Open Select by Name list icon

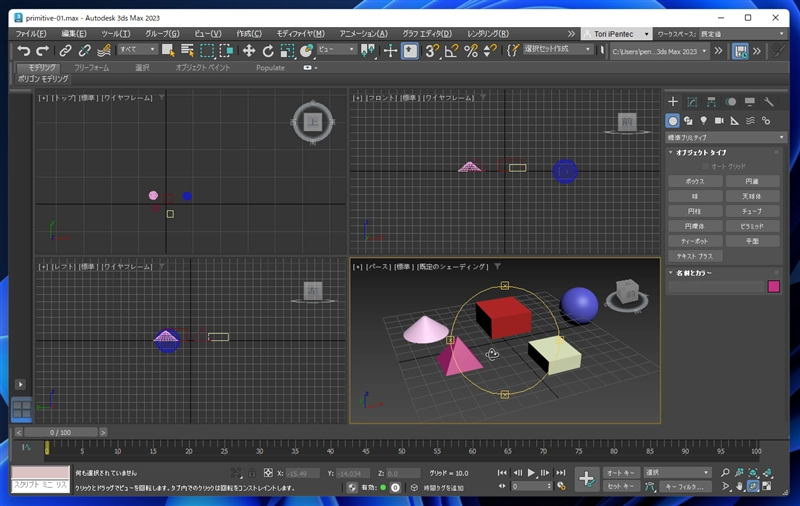pos(187,50)
